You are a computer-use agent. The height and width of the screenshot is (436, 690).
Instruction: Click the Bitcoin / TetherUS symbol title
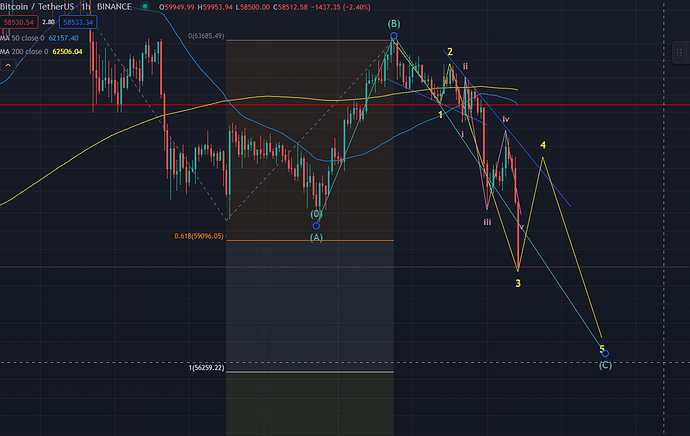[x=37, y=7]
